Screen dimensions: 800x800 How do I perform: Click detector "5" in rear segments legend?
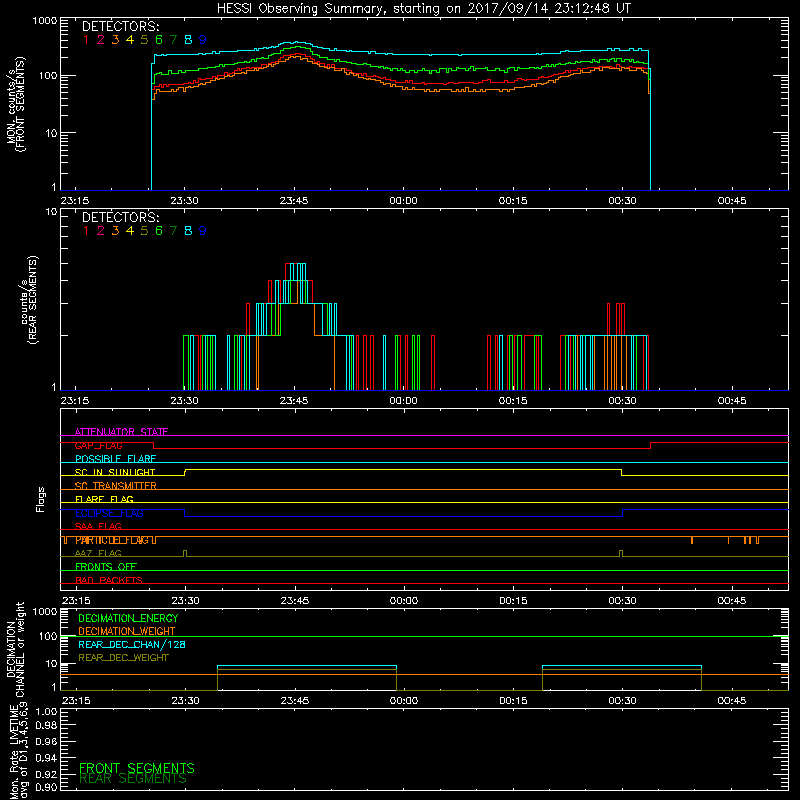(144, 231)
